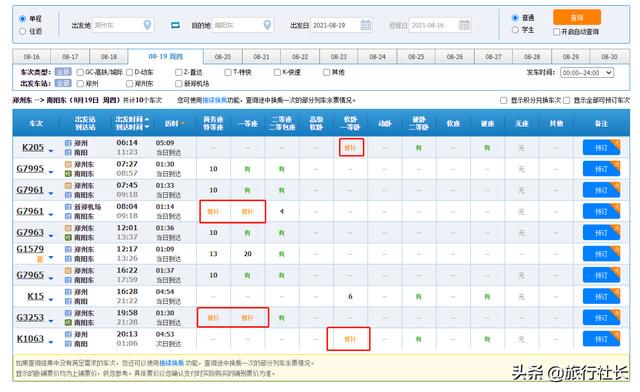640x392 pixels.
Task: Click 预订 button for train K205
Action: [601, 148]
